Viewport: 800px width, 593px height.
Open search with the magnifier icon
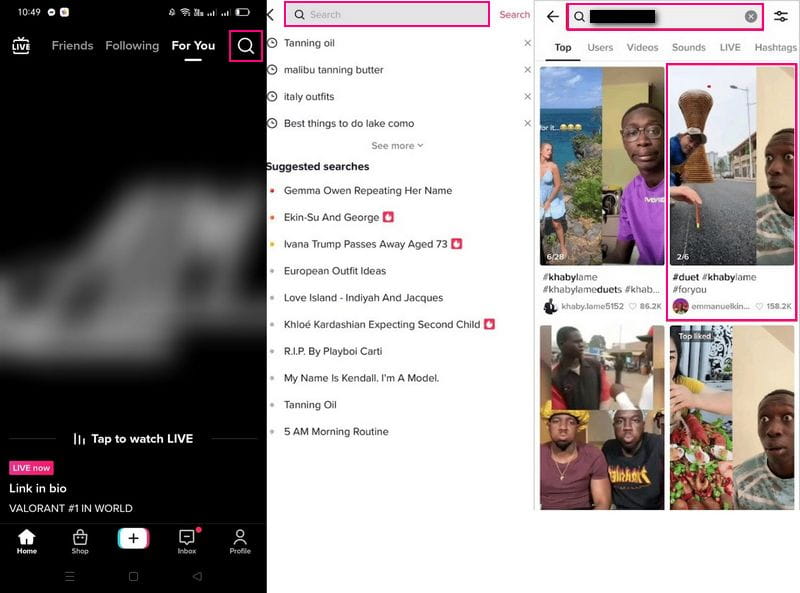245,46
